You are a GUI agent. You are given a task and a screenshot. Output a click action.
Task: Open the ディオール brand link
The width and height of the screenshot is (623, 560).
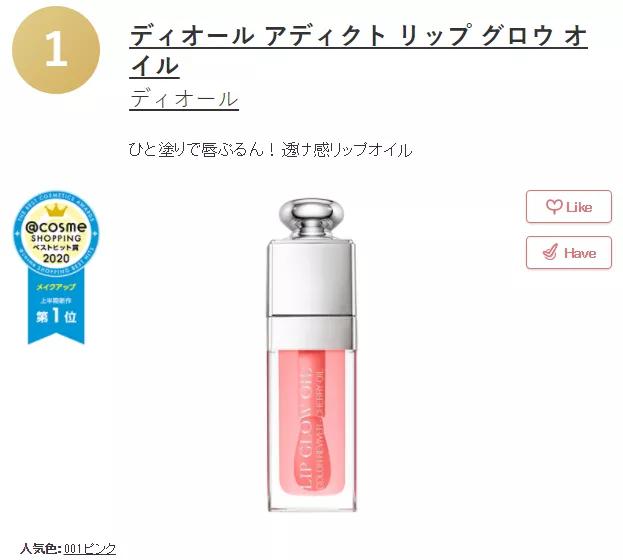click(184, 99)
